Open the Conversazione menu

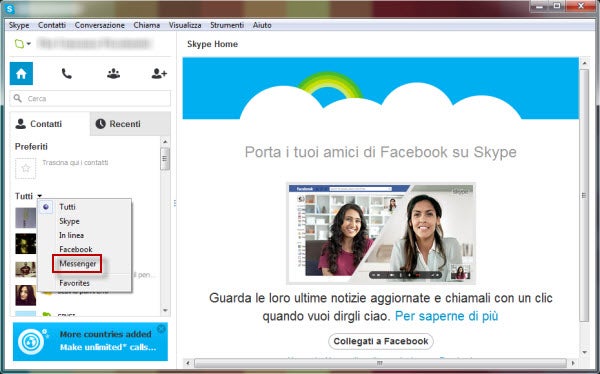click(99, 25)
